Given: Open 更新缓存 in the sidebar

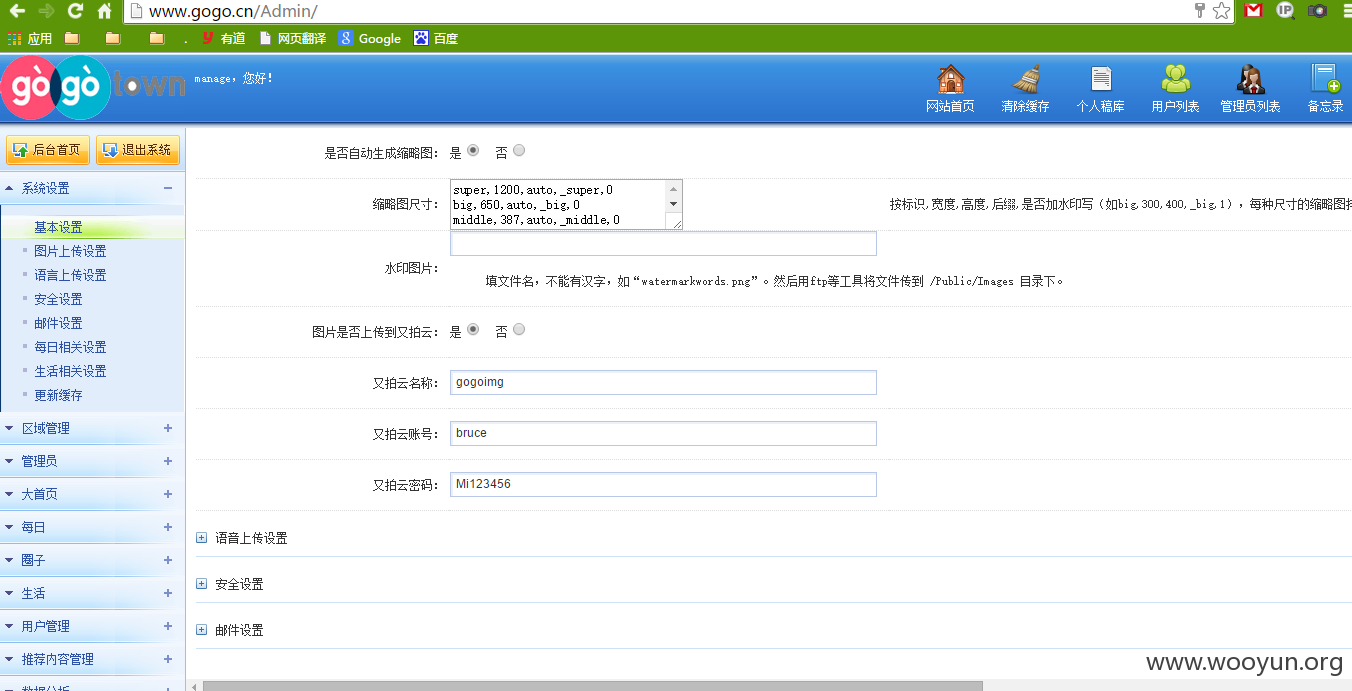Looking at the screenshot, I should click(58, 395).
